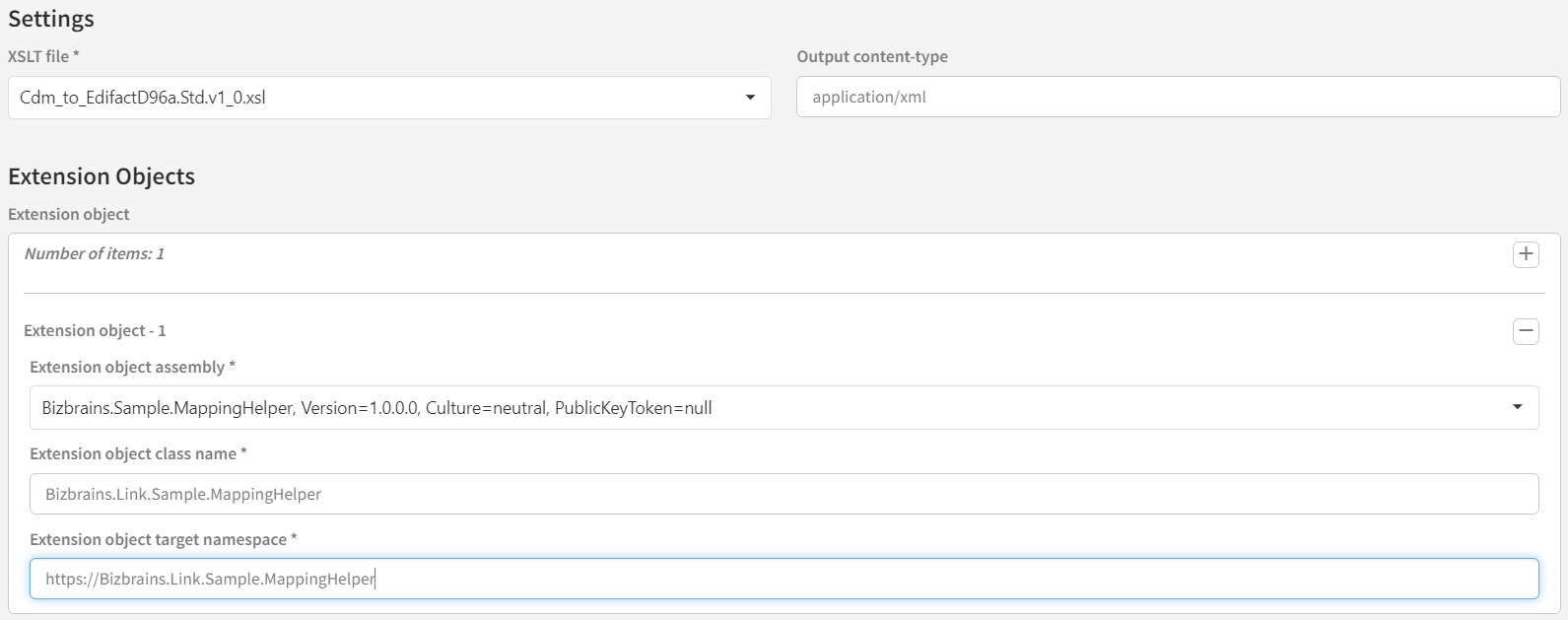Focus the Output content-type input field

1178,98
